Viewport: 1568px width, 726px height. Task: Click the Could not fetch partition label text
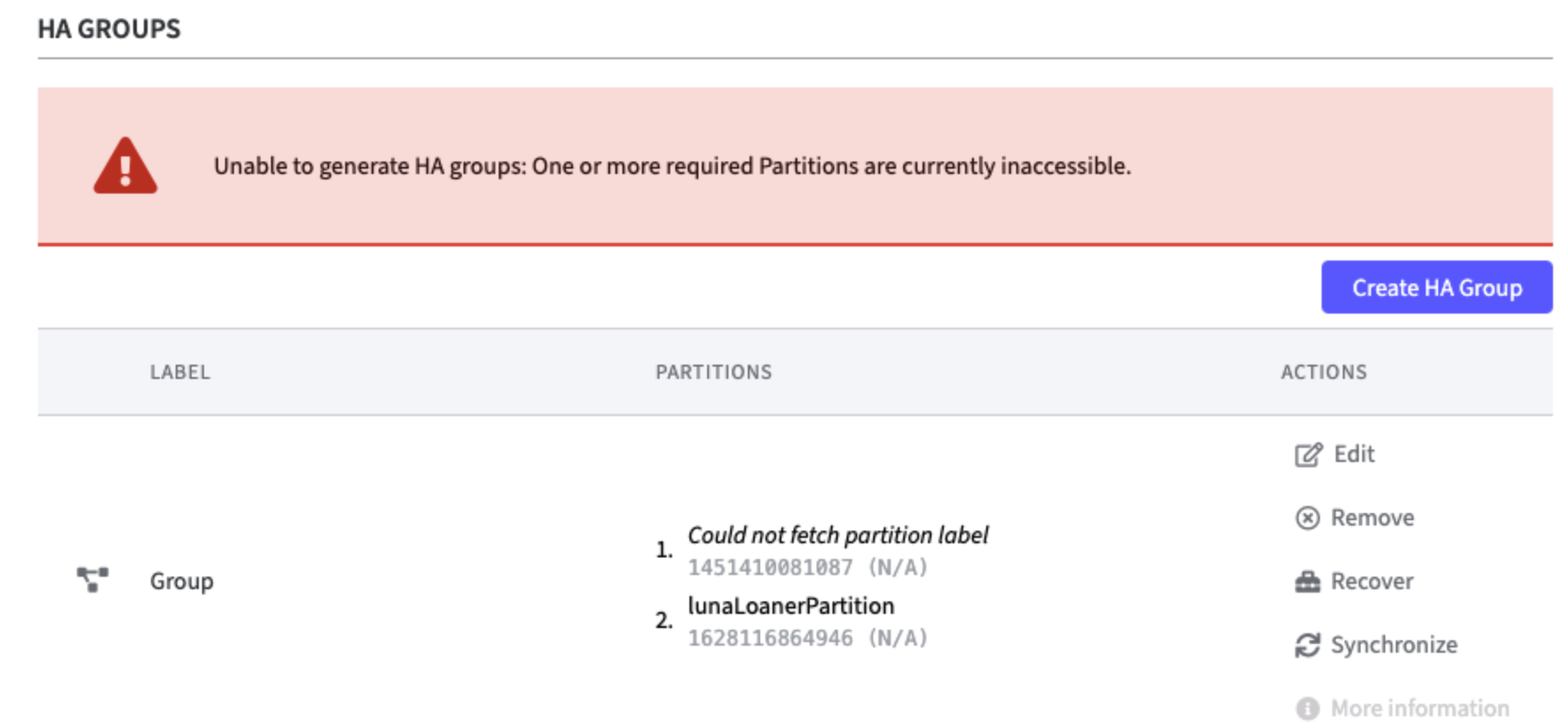coord(838,535)
